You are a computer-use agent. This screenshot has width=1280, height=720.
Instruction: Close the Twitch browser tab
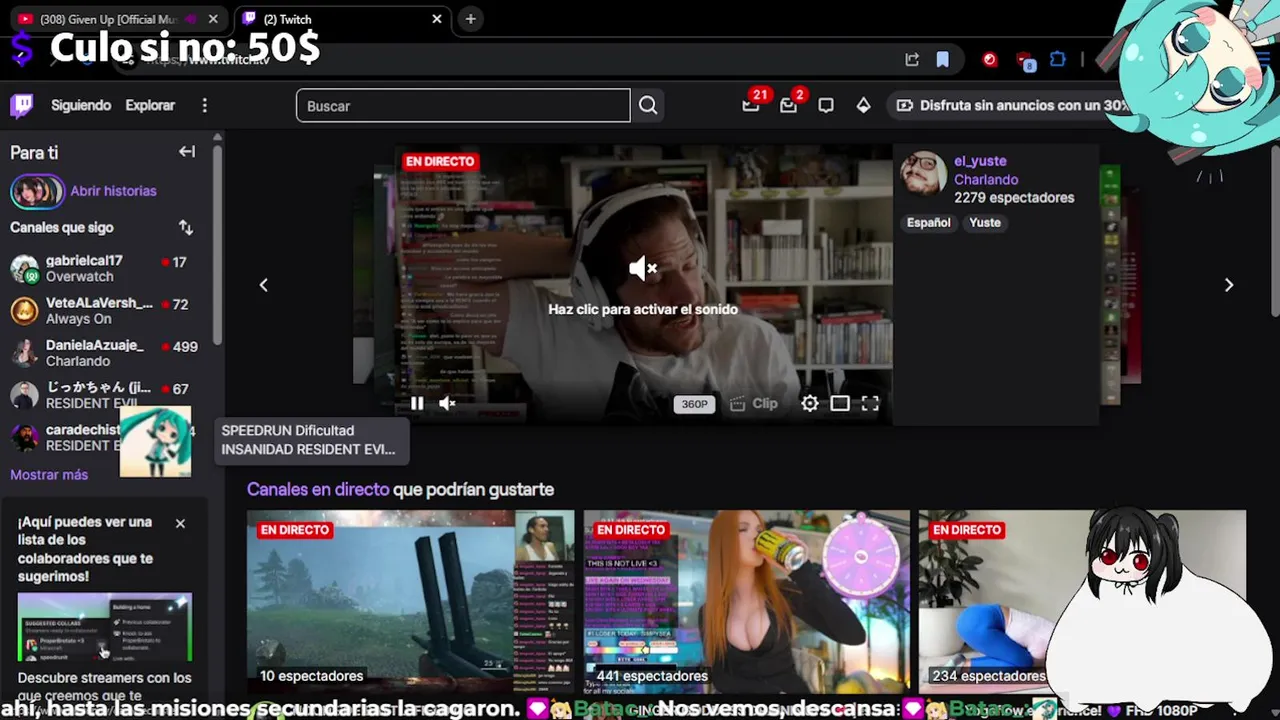437,19
